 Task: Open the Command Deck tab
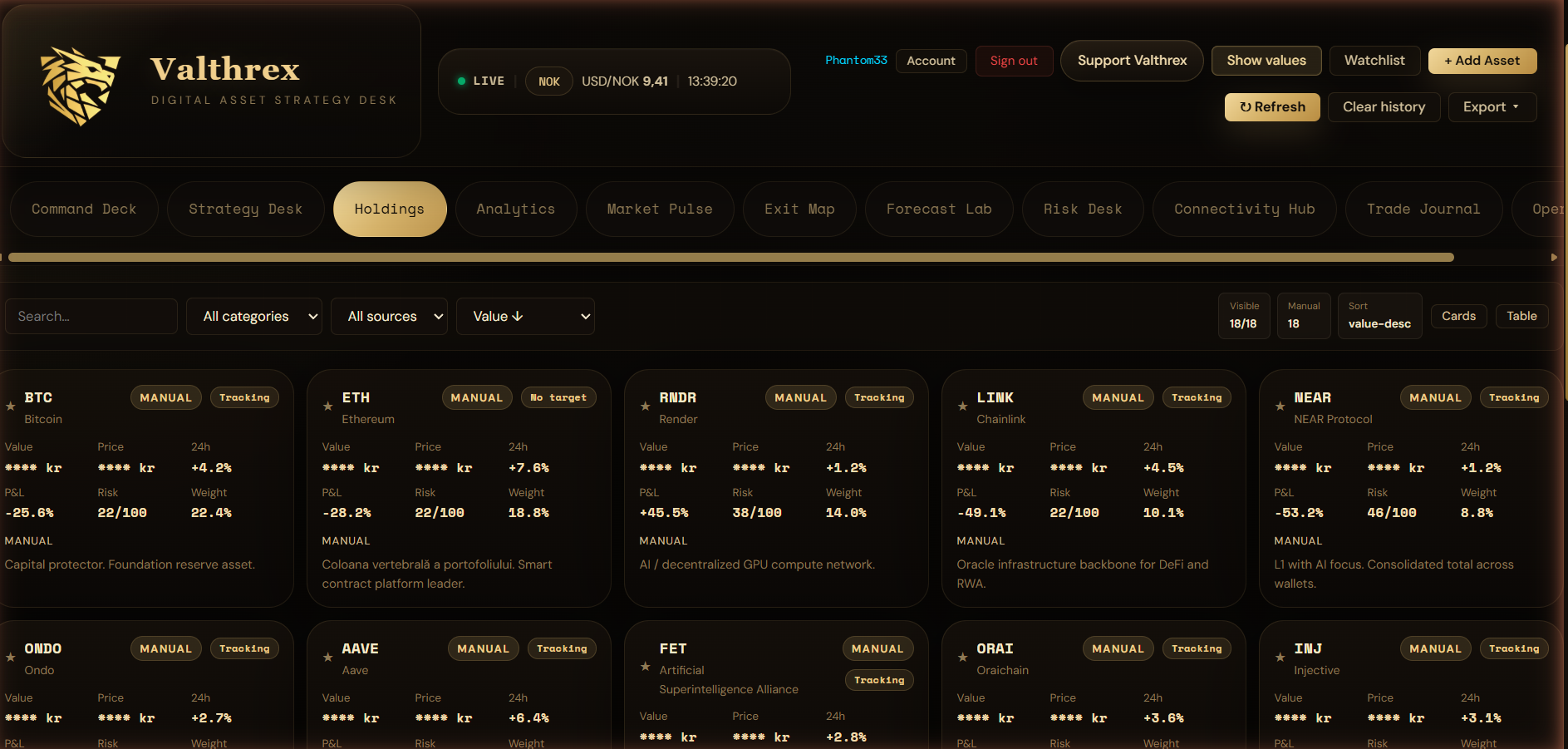(x=84, y=209)
